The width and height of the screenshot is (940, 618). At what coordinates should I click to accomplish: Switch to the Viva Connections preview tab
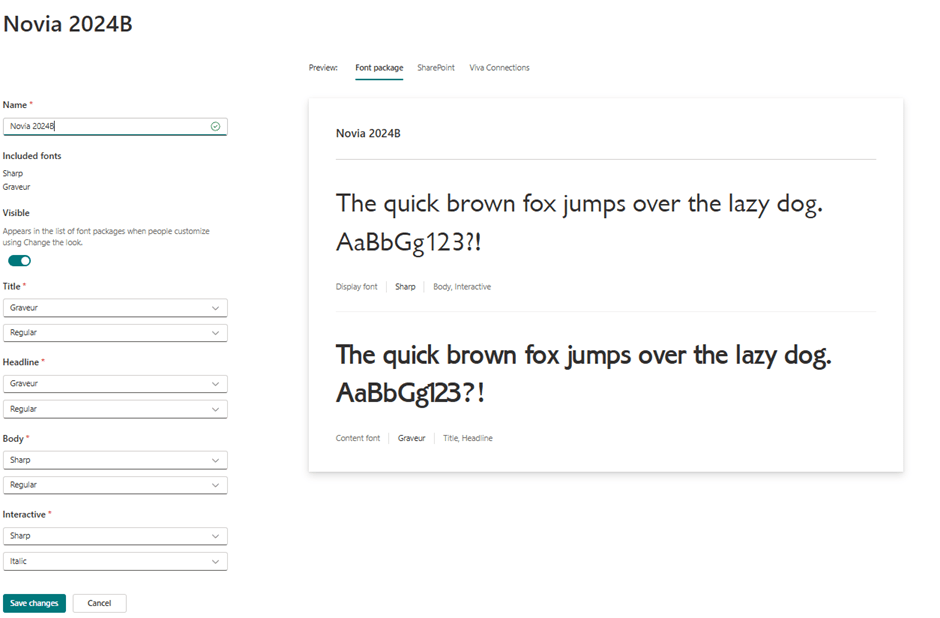point(499,67)
